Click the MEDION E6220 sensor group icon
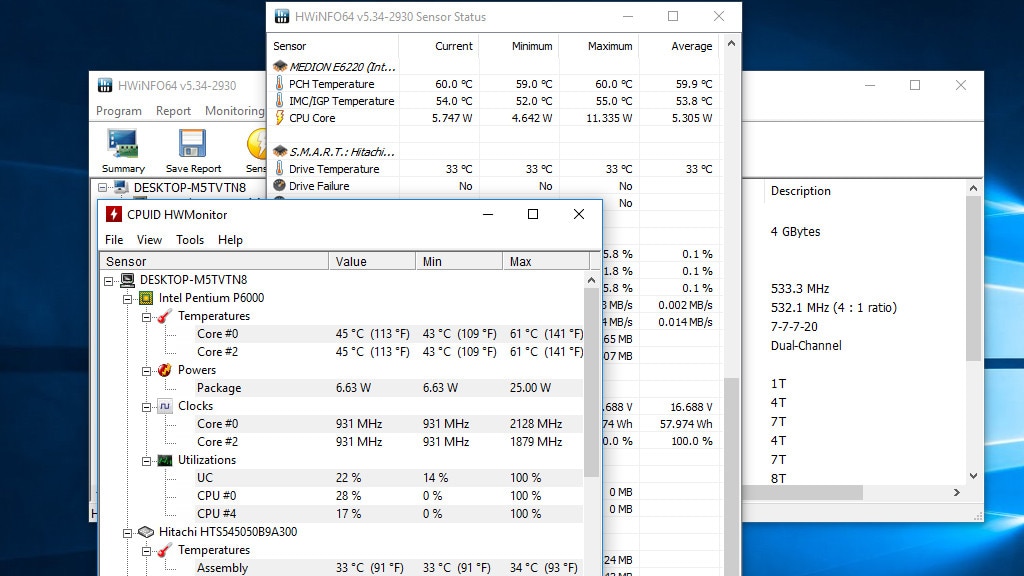Viewport: 1024px width, 576px height. [280, 67]
